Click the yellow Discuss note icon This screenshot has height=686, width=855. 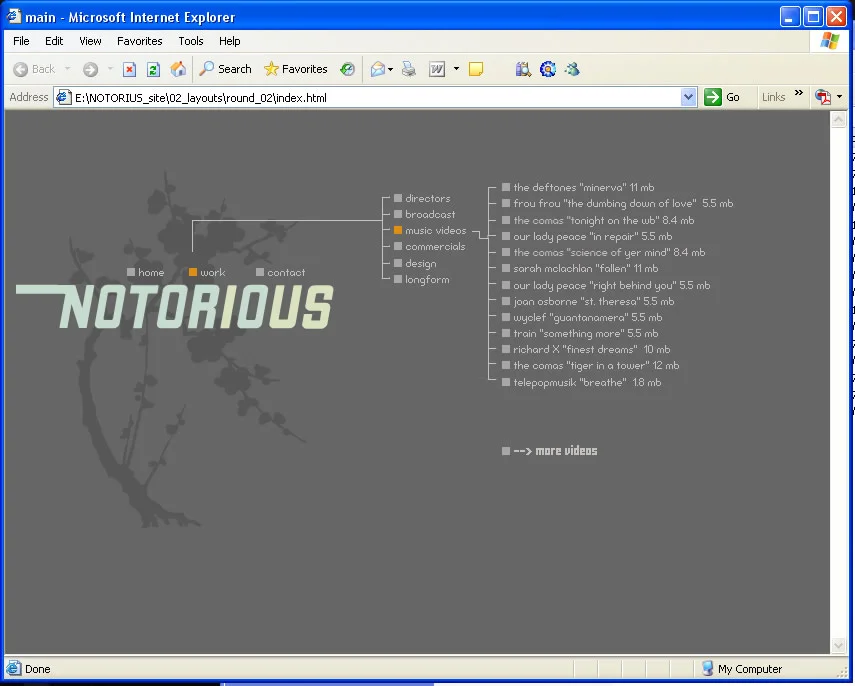[476, 69]
